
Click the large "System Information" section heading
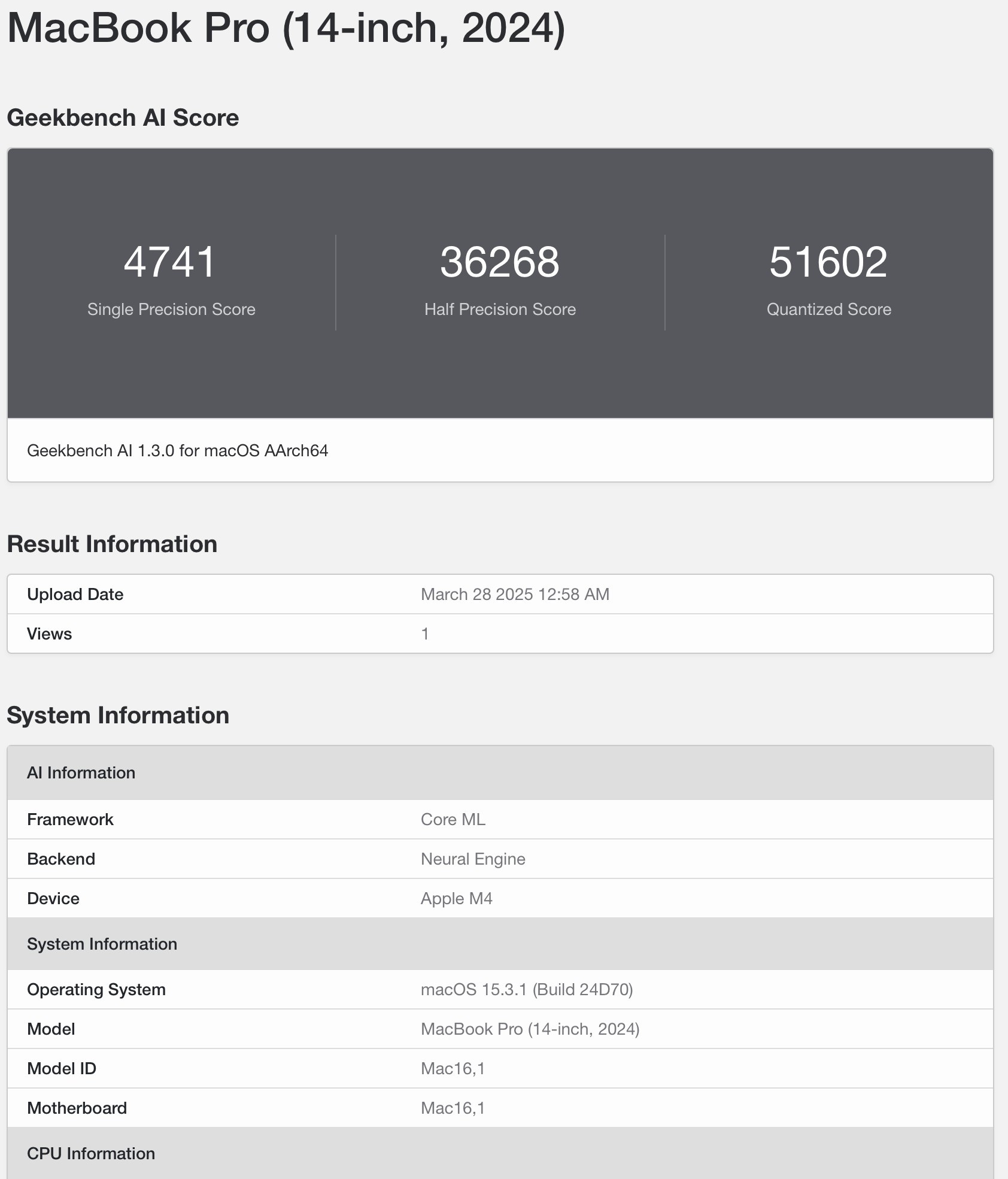pyautogui.click(x=118, y=715)
